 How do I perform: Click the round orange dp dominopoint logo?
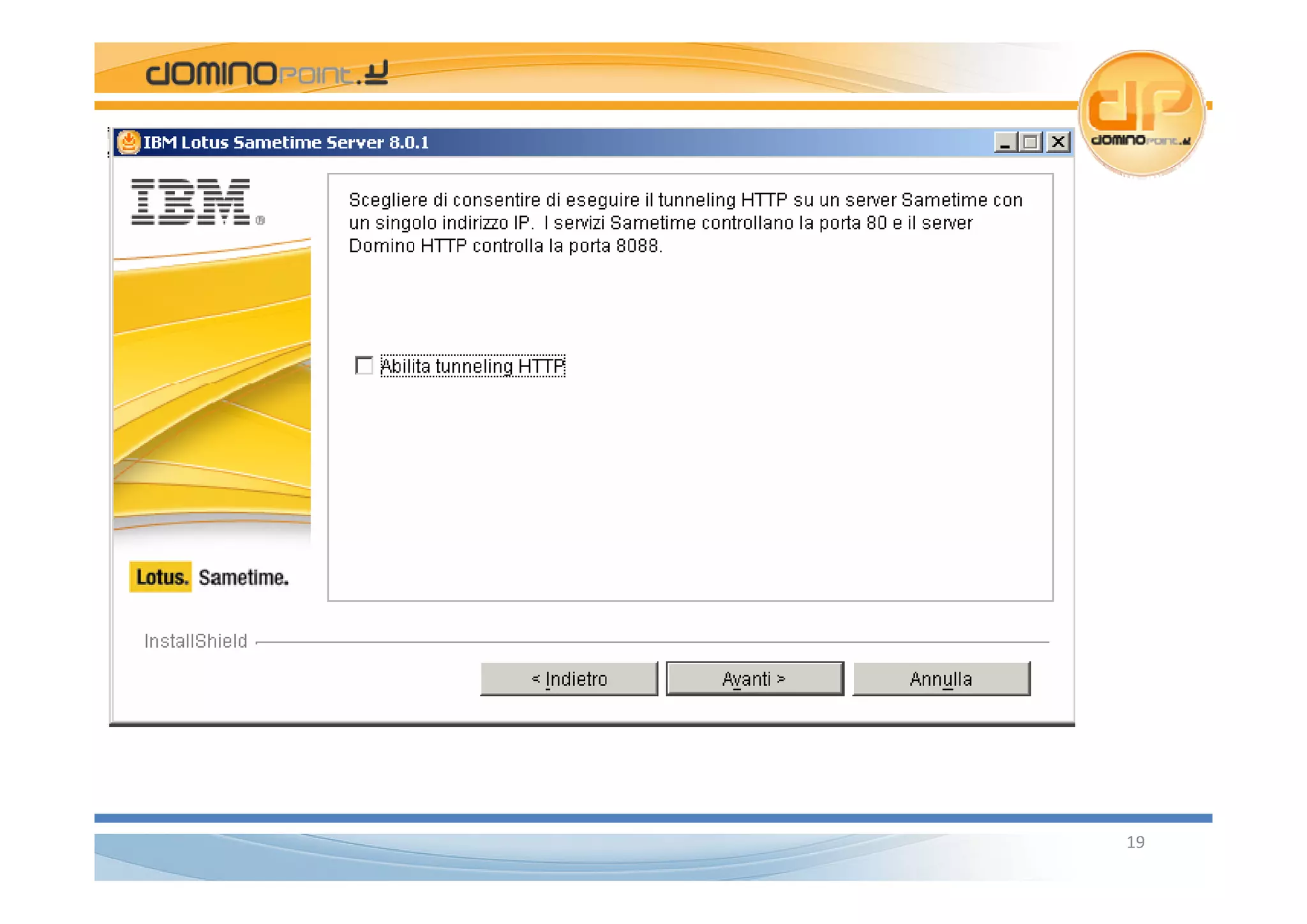pyautogui.click(x=1141, y=113)
